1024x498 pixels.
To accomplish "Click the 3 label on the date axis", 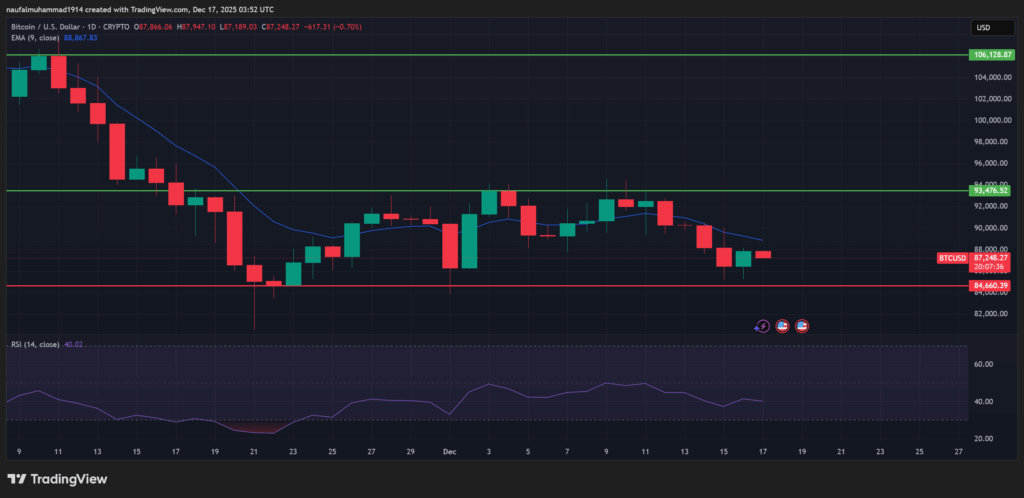I will point(488,451).
